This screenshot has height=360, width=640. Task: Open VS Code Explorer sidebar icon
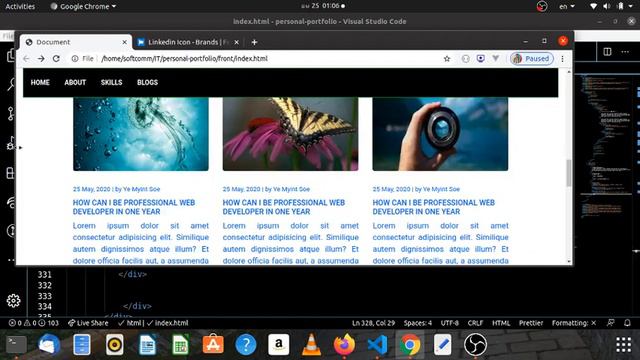[11, 55]
